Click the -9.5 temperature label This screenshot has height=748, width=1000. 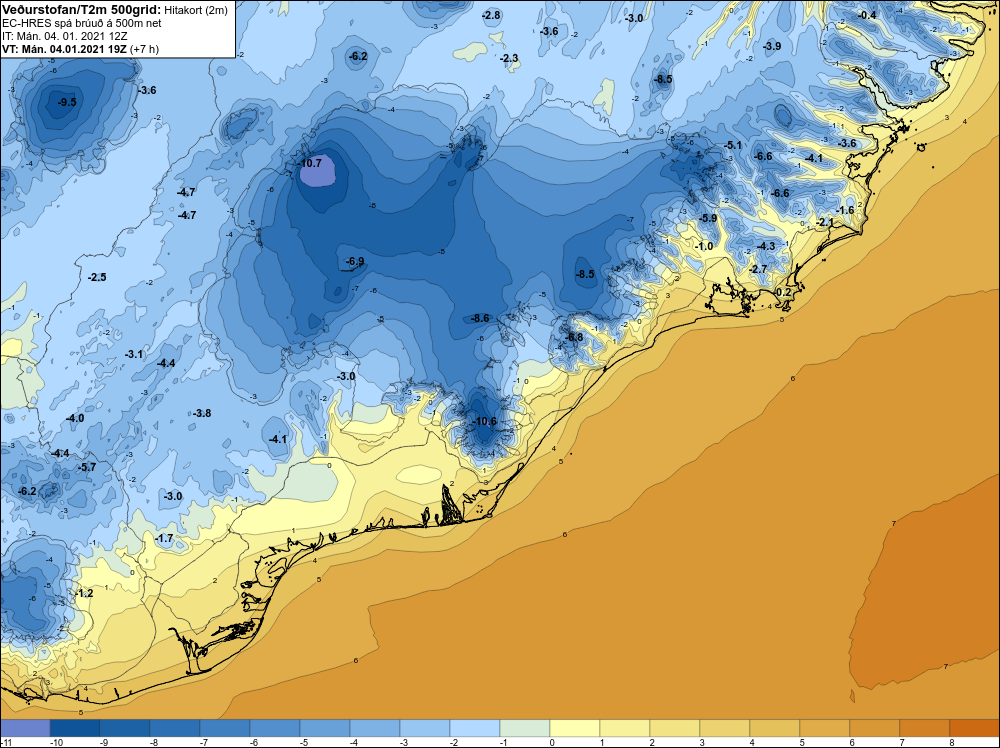click(x=66, y=102)
